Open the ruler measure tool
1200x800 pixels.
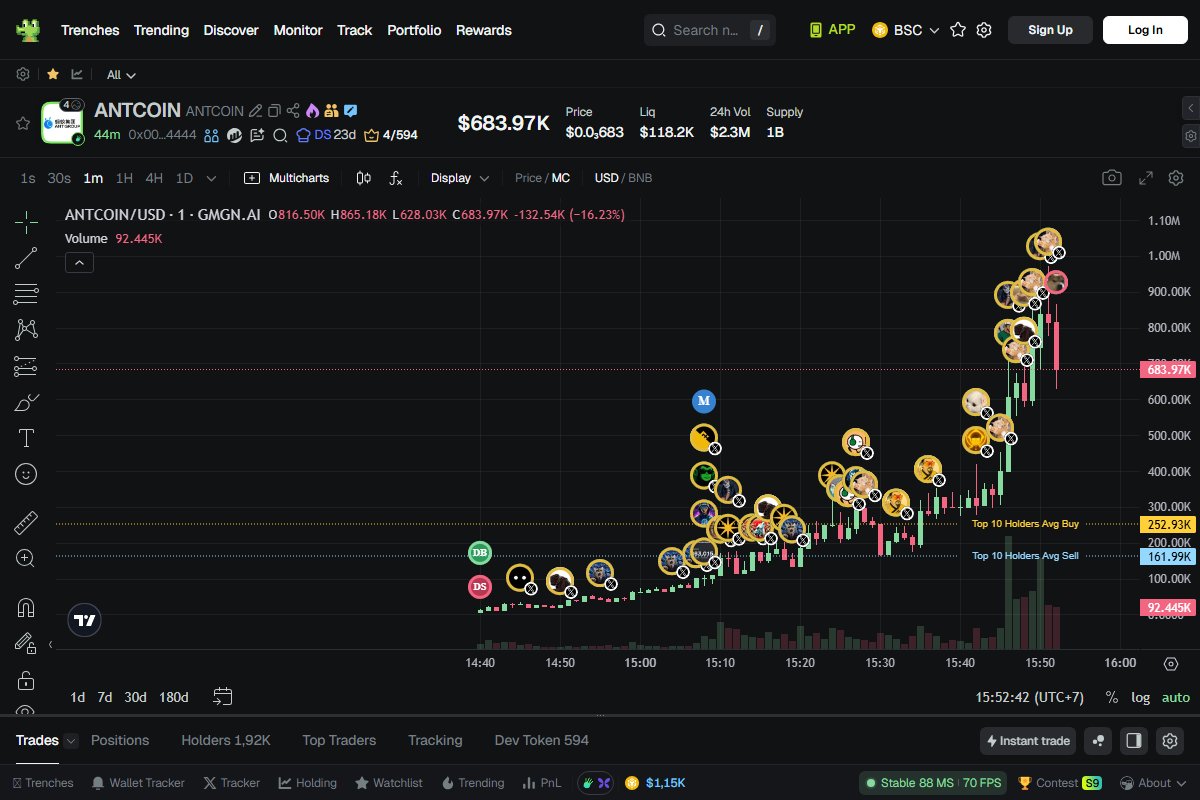tap(26, 522)
